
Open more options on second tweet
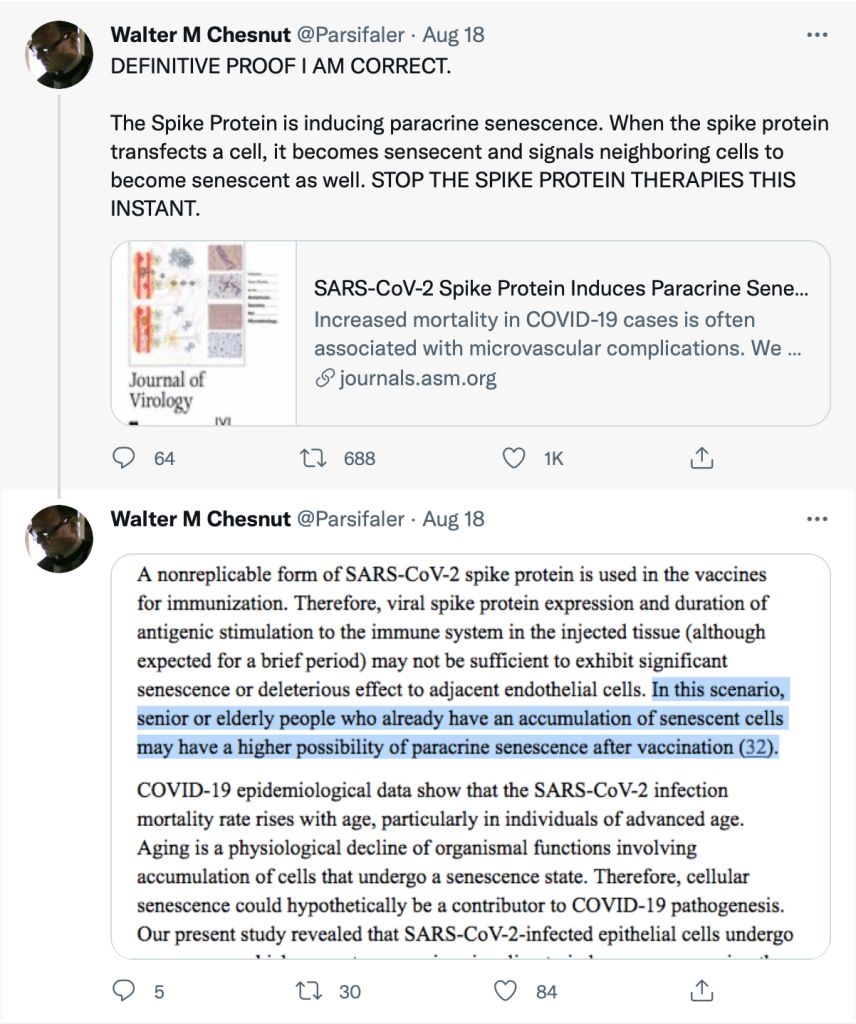point(817,519)
